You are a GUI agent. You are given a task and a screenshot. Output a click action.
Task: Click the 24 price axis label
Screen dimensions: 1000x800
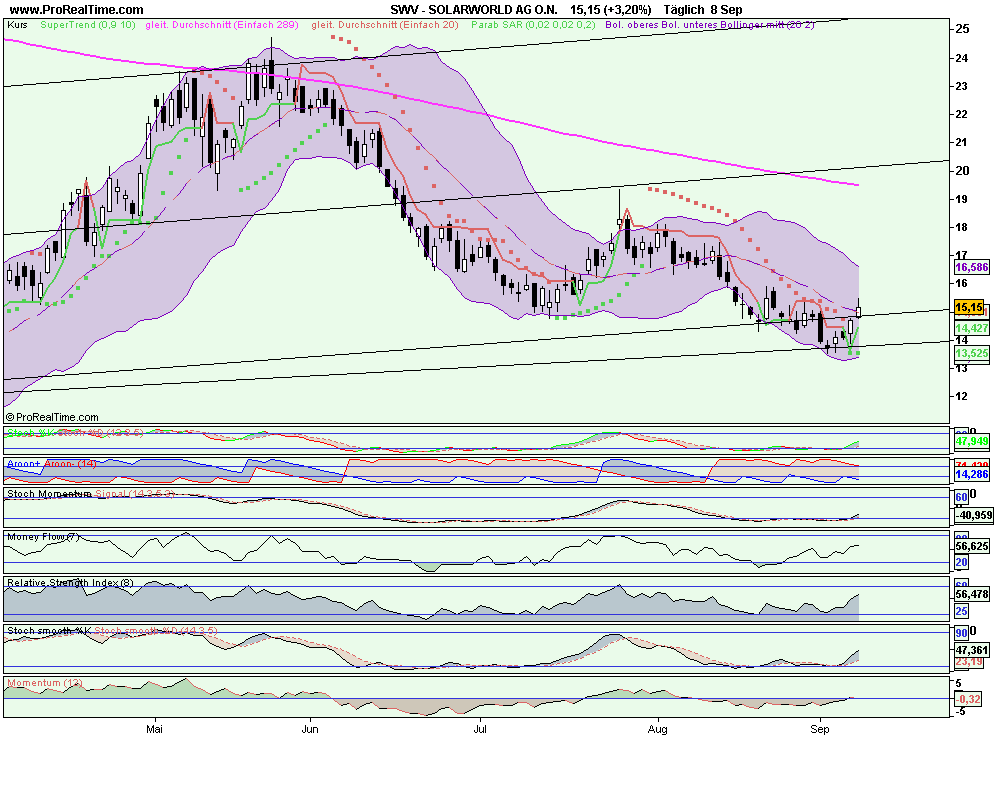click(962, 58)
